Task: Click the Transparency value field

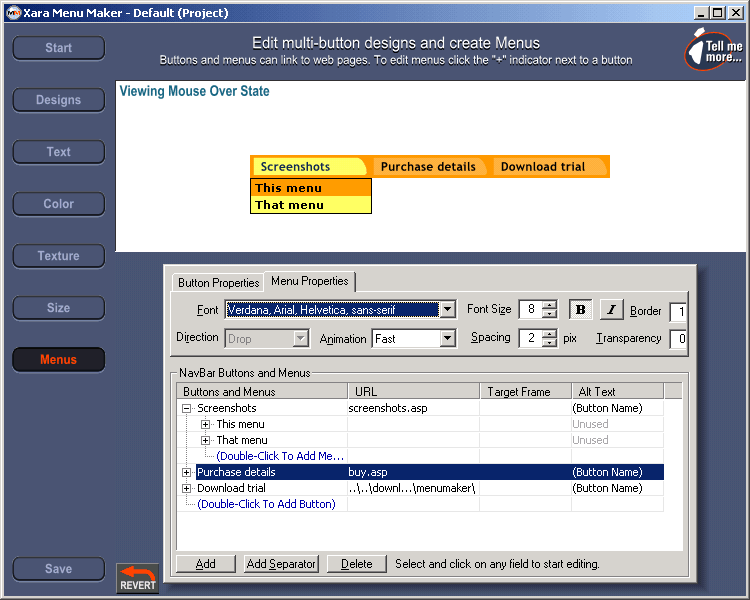Action: click(x=679, y=339)
